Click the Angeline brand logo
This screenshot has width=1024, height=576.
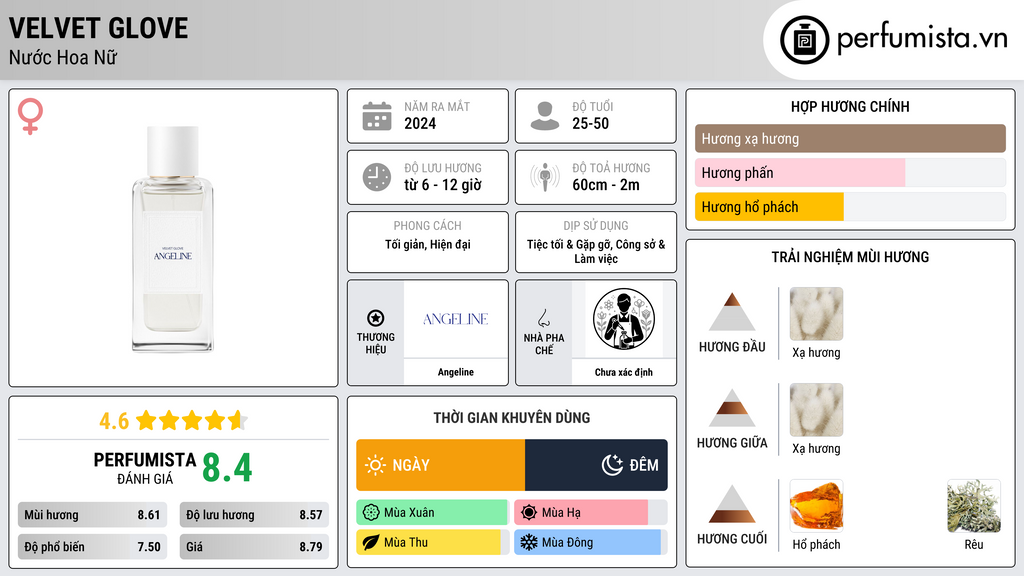point(455,319)
